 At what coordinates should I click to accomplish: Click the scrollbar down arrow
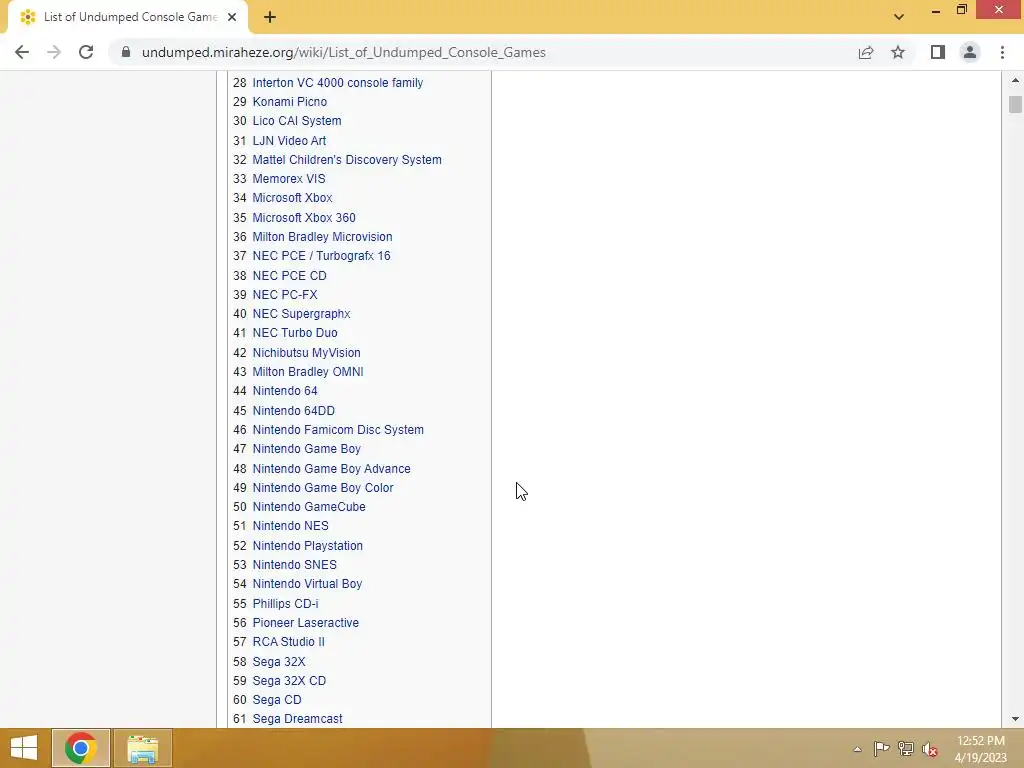[x=1015, y=719]
